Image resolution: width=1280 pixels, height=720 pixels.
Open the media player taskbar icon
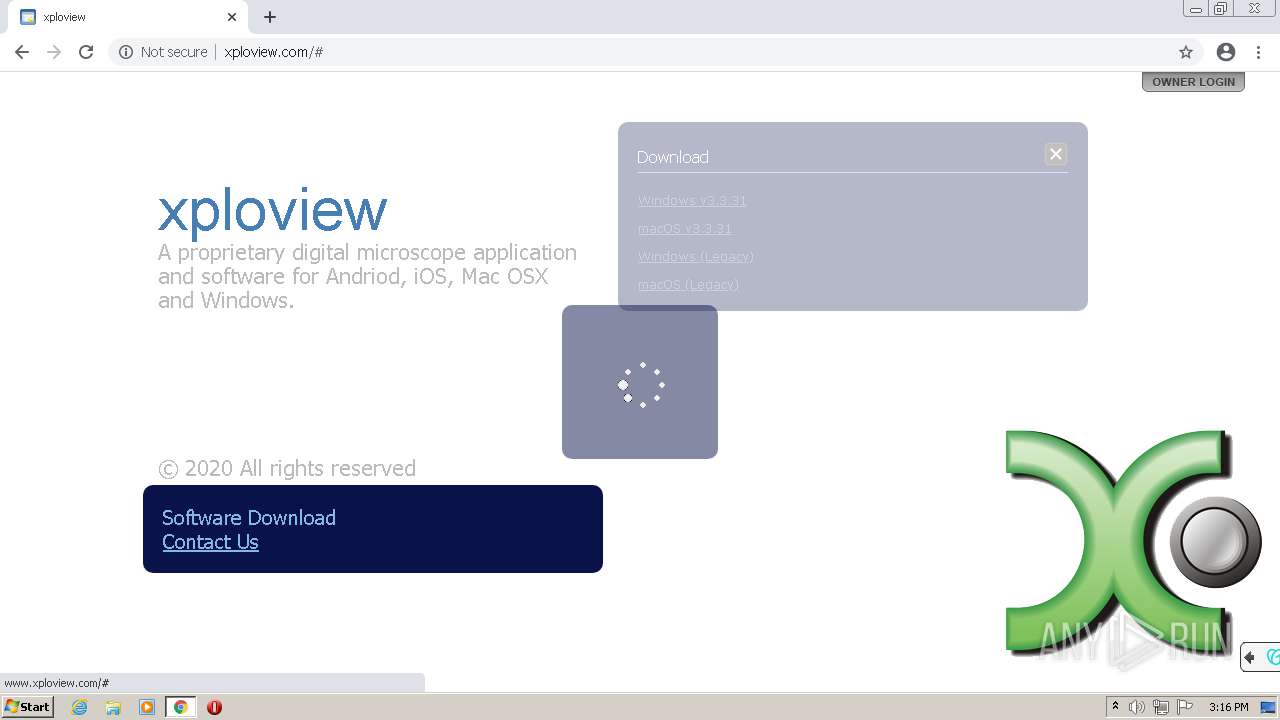(x=147, y=707)
